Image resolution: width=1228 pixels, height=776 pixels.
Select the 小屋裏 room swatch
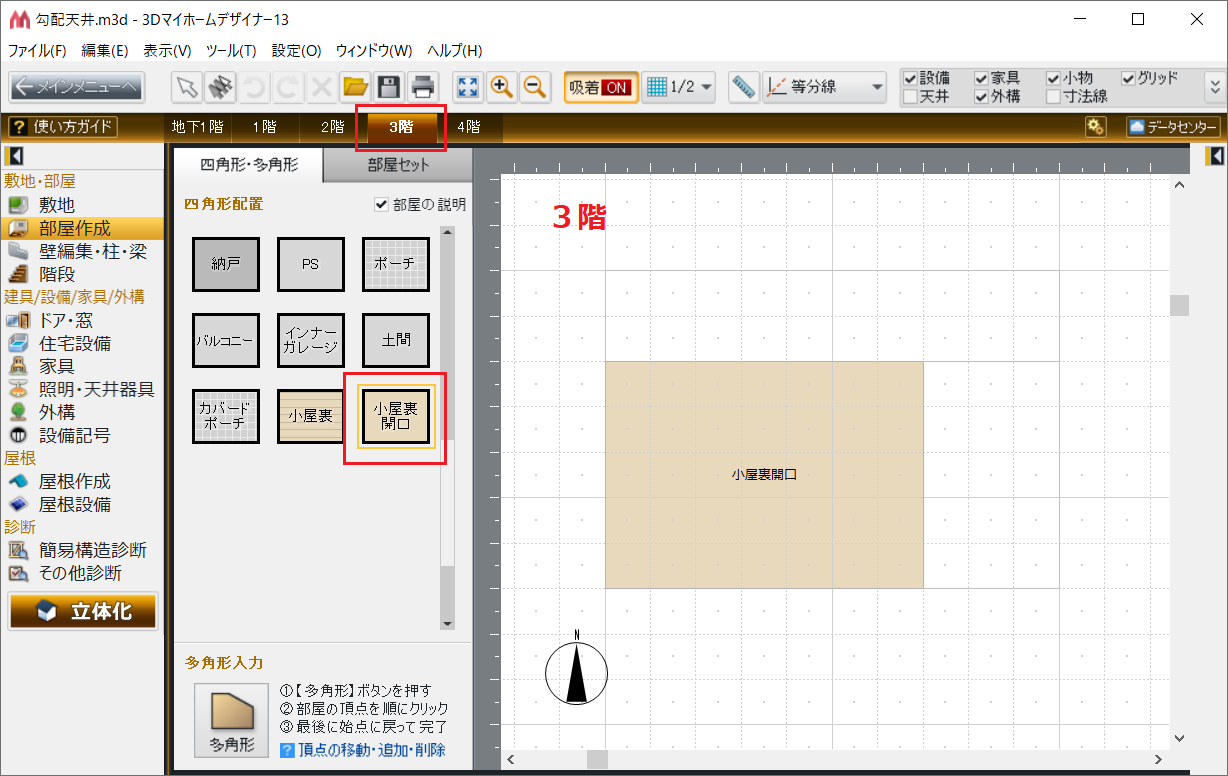click(311, 416)
